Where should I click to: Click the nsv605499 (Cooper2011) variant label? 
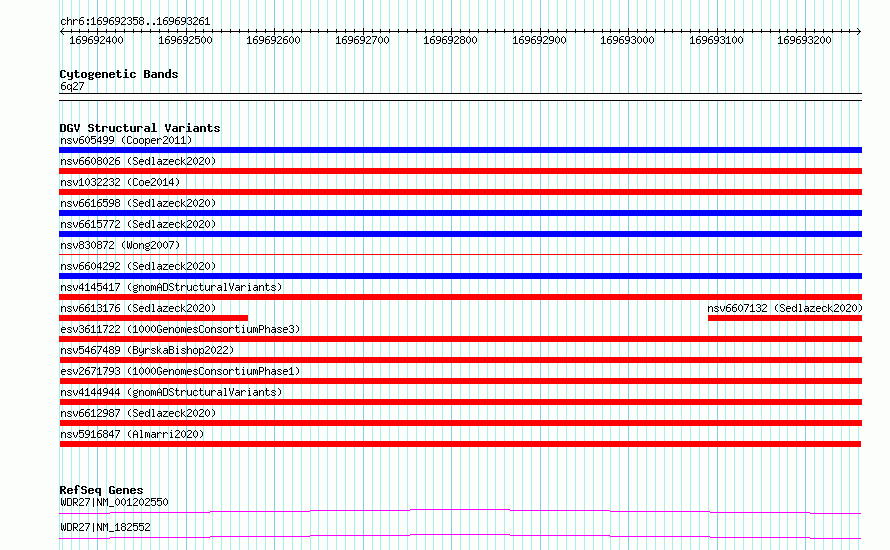126,140
